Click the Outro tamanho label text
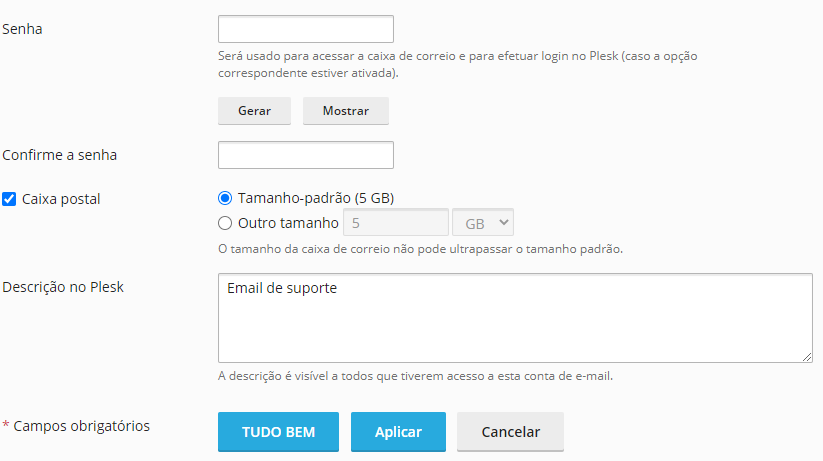 288,222
